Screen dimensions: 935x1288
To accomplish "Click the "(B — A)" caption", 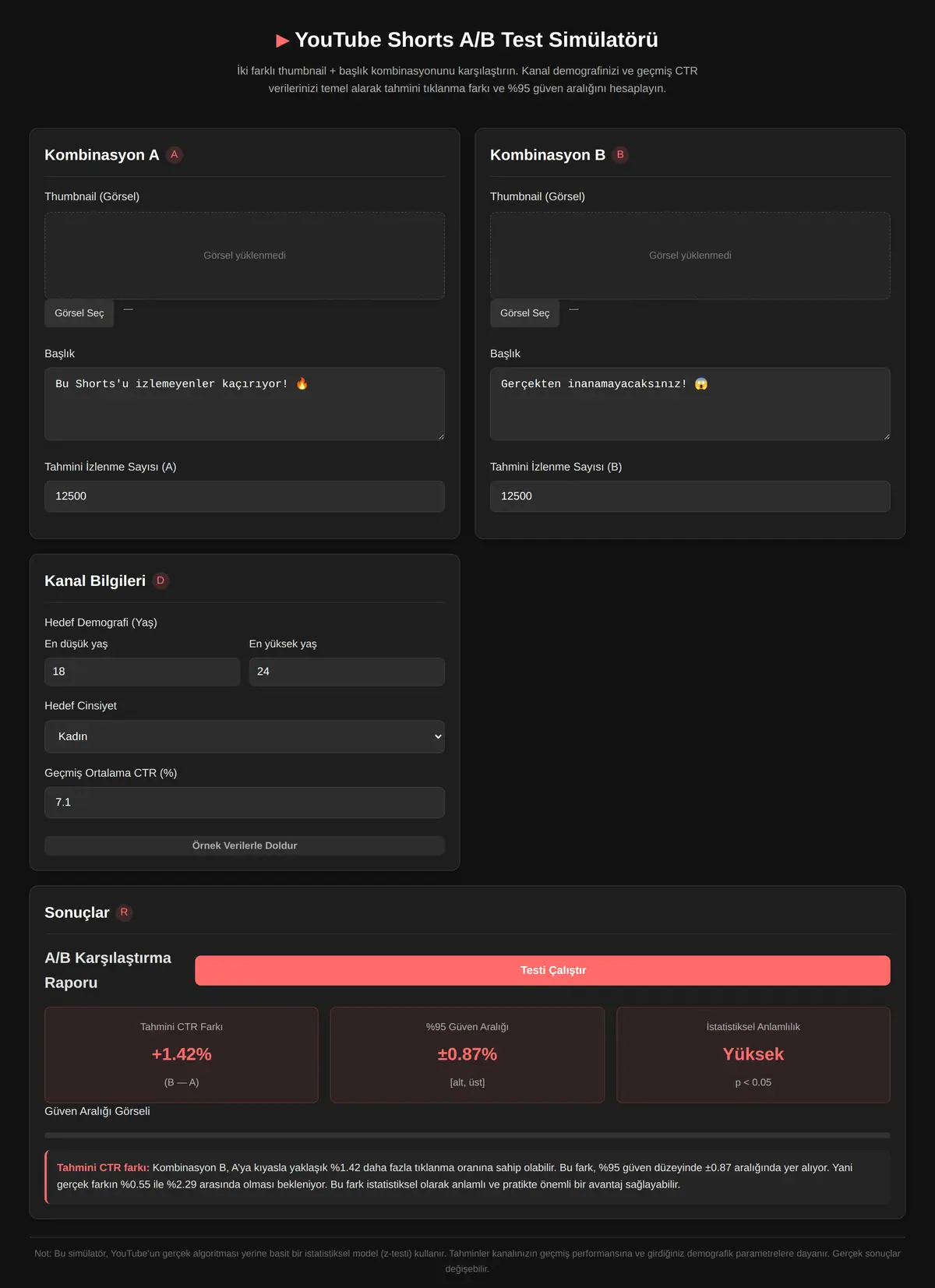I will pyautogui.click(x=182, y=1082).
